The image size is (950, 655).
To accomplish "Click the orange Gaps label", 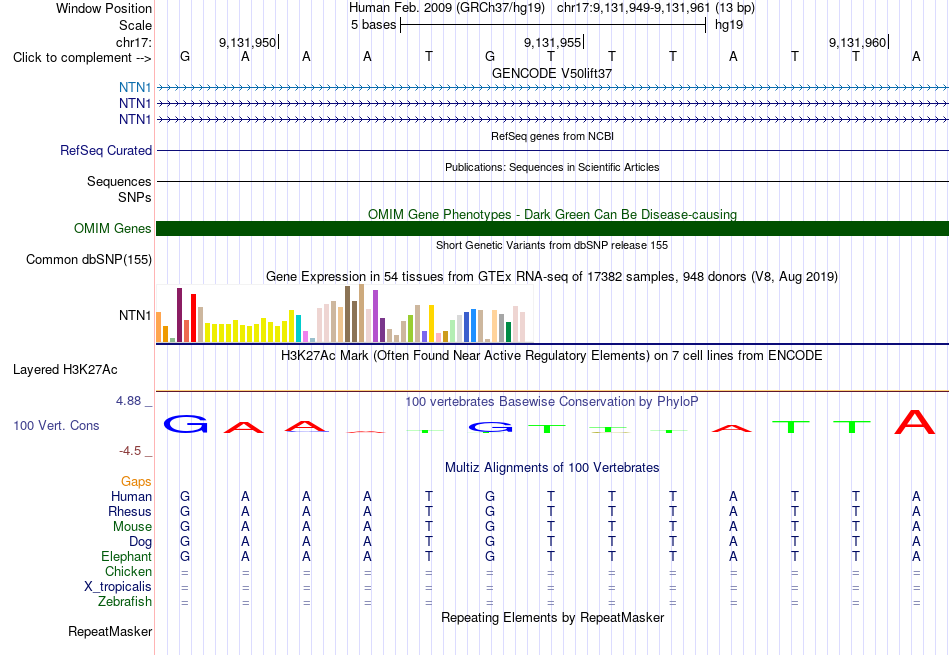I will click(x=136, y=481).
